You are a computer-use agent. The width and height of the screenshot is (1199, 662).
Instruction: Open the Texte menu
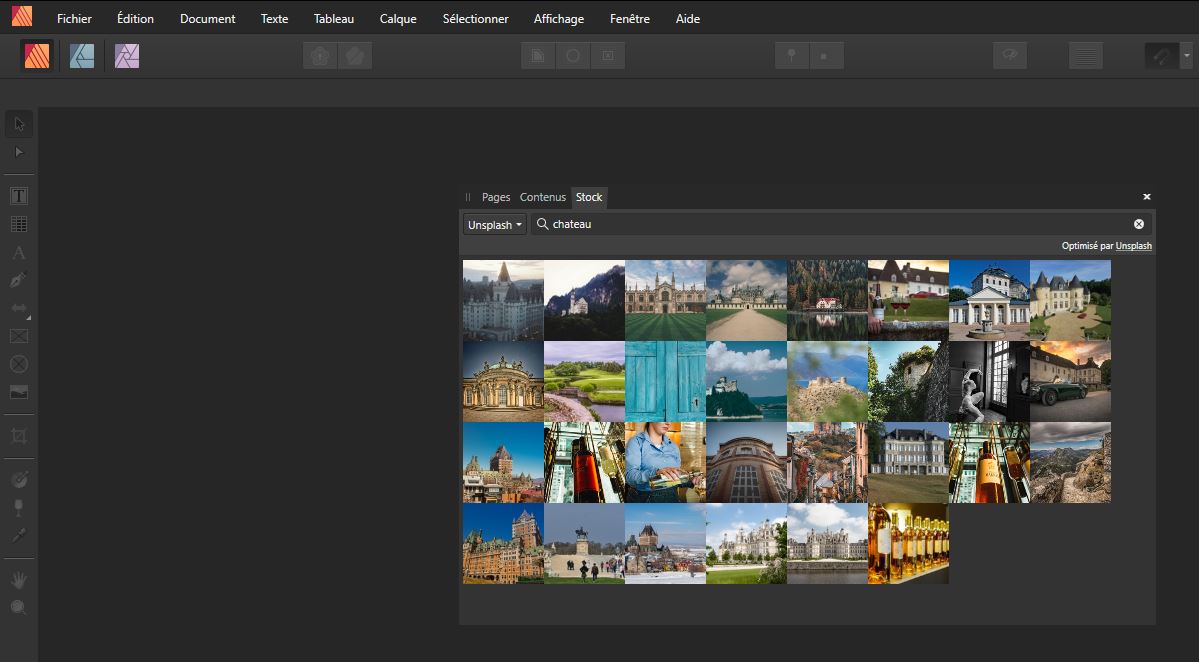pyautogui.click(x=274, y=18)
